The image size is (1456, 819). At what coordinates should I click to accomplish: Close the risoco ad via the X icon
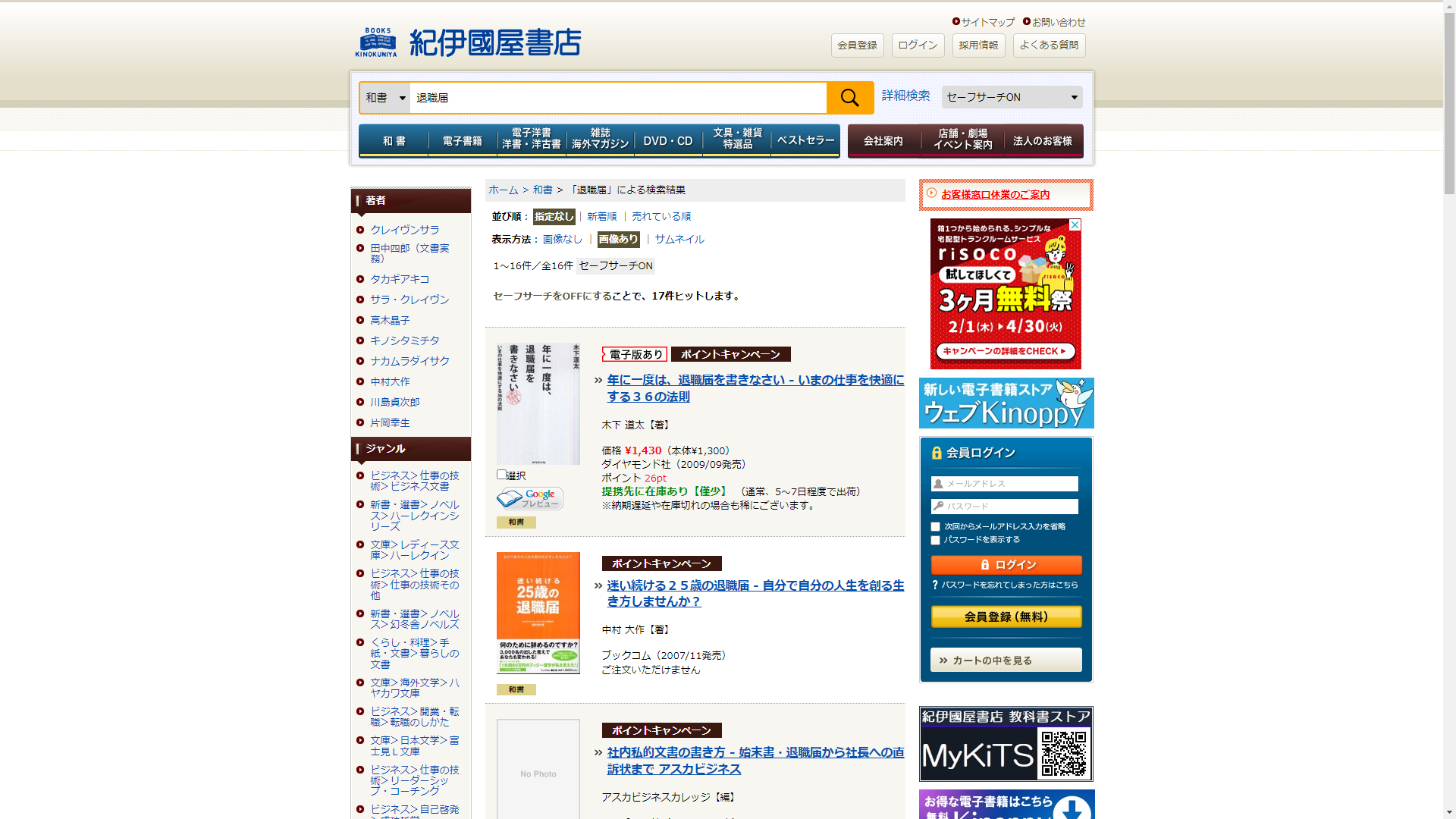click(x=1075, y=225)
